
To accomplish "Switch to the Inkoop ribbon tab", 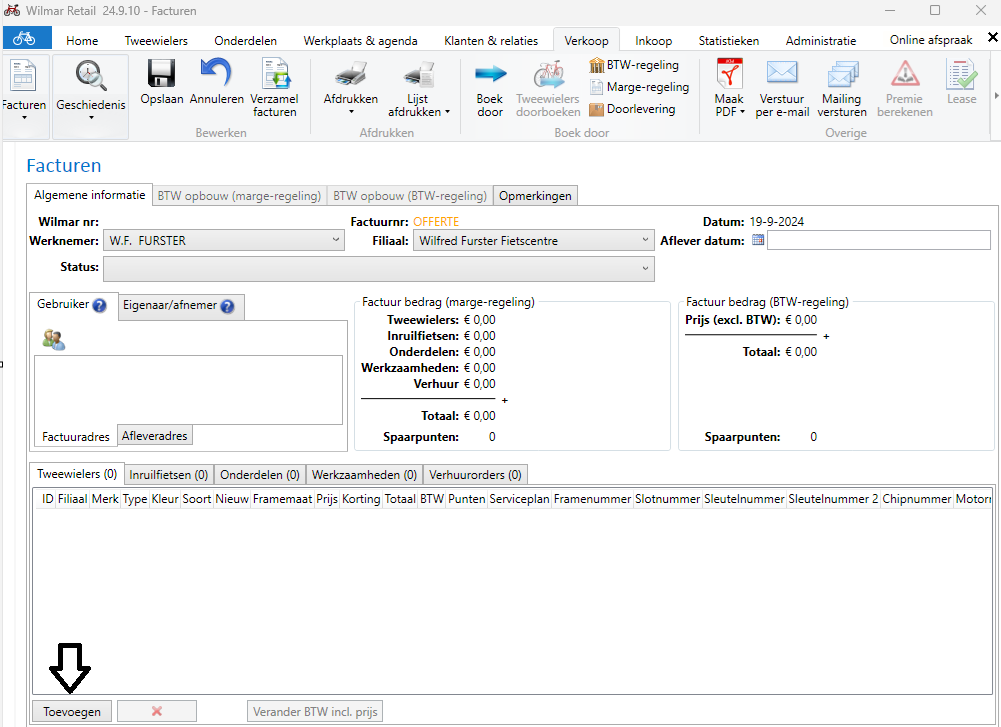I will [x=654, y=41].
